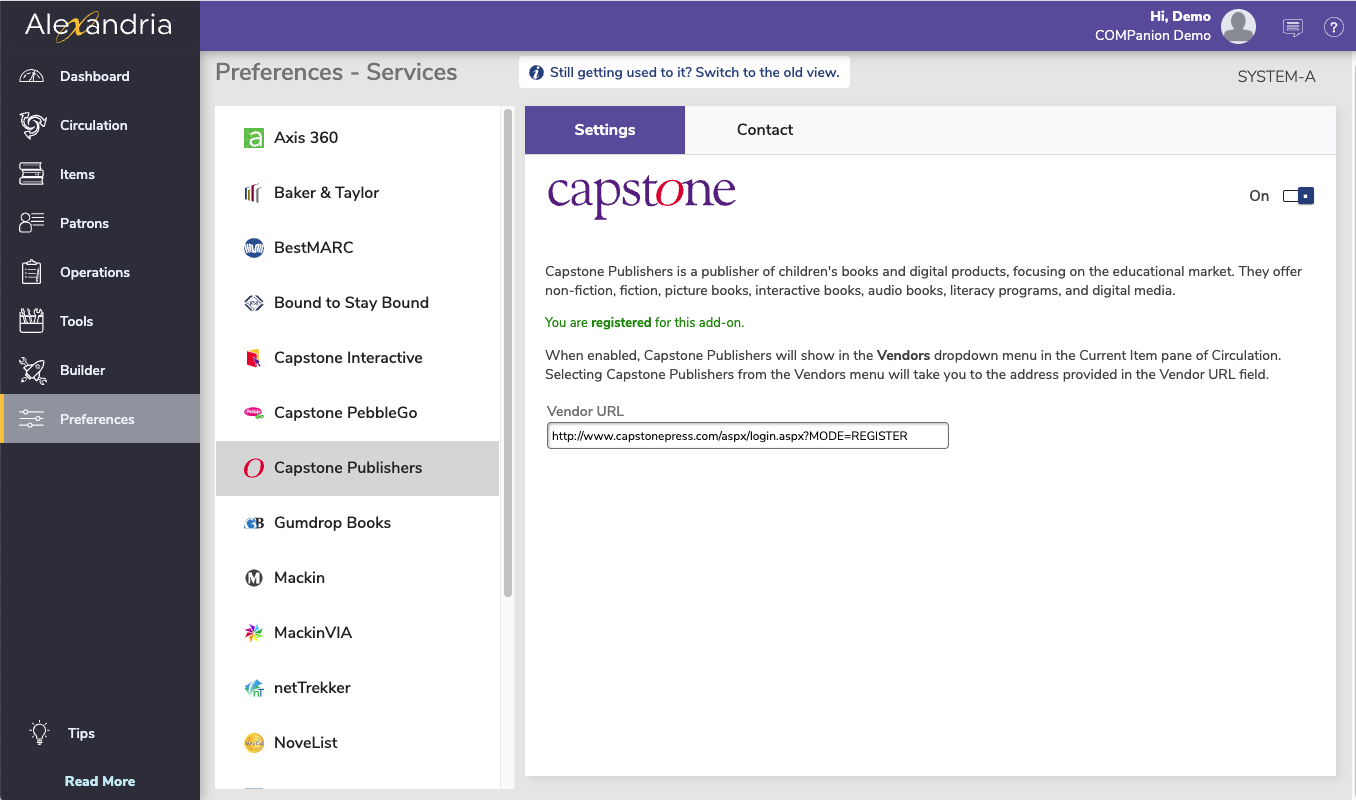
Task: Select Baker & Taylor from the services list
Action: point(326,192)
